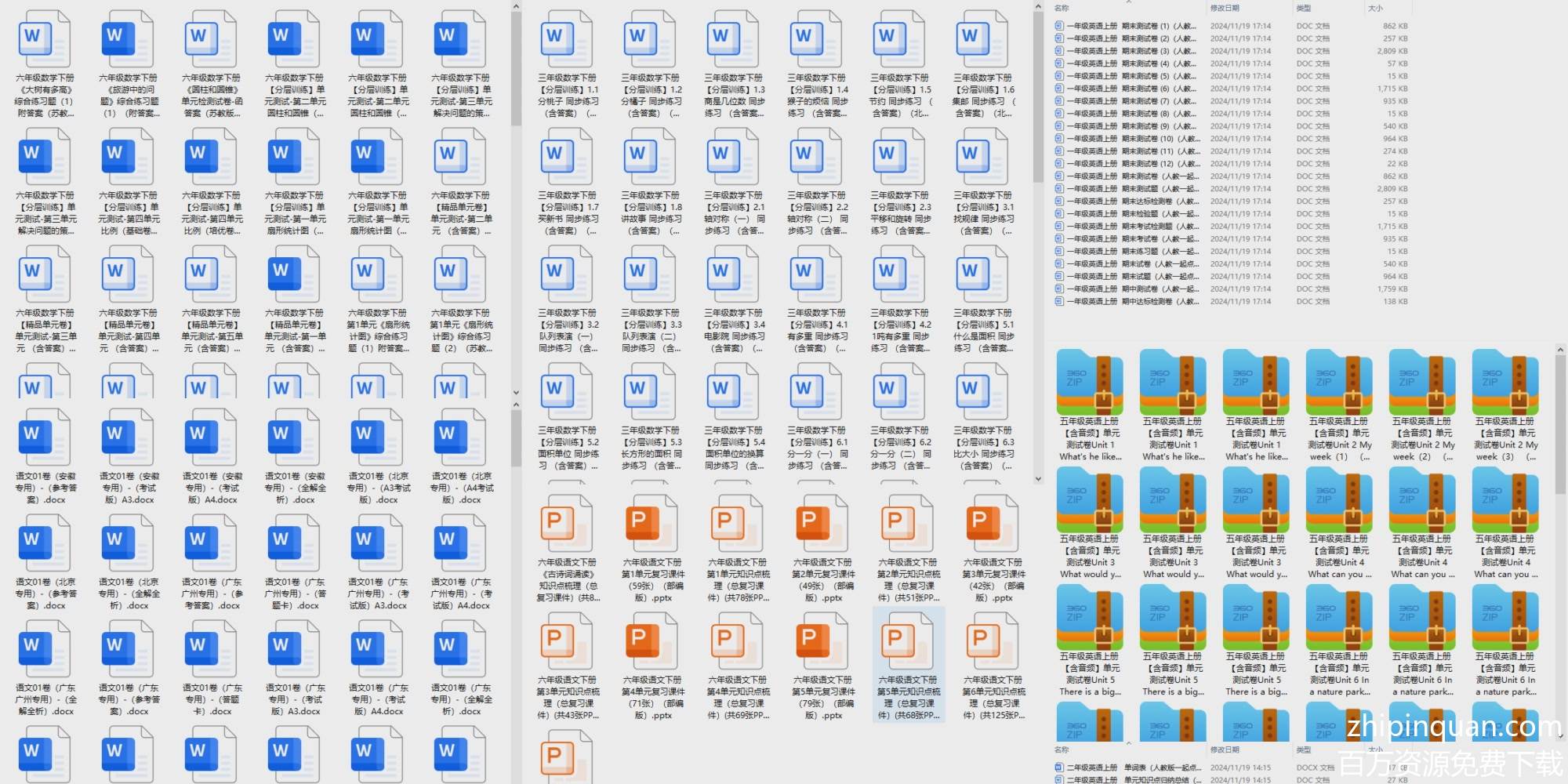
Task: Select the 3.4 电影院 Word file icon
Action: tap(733, 274)
